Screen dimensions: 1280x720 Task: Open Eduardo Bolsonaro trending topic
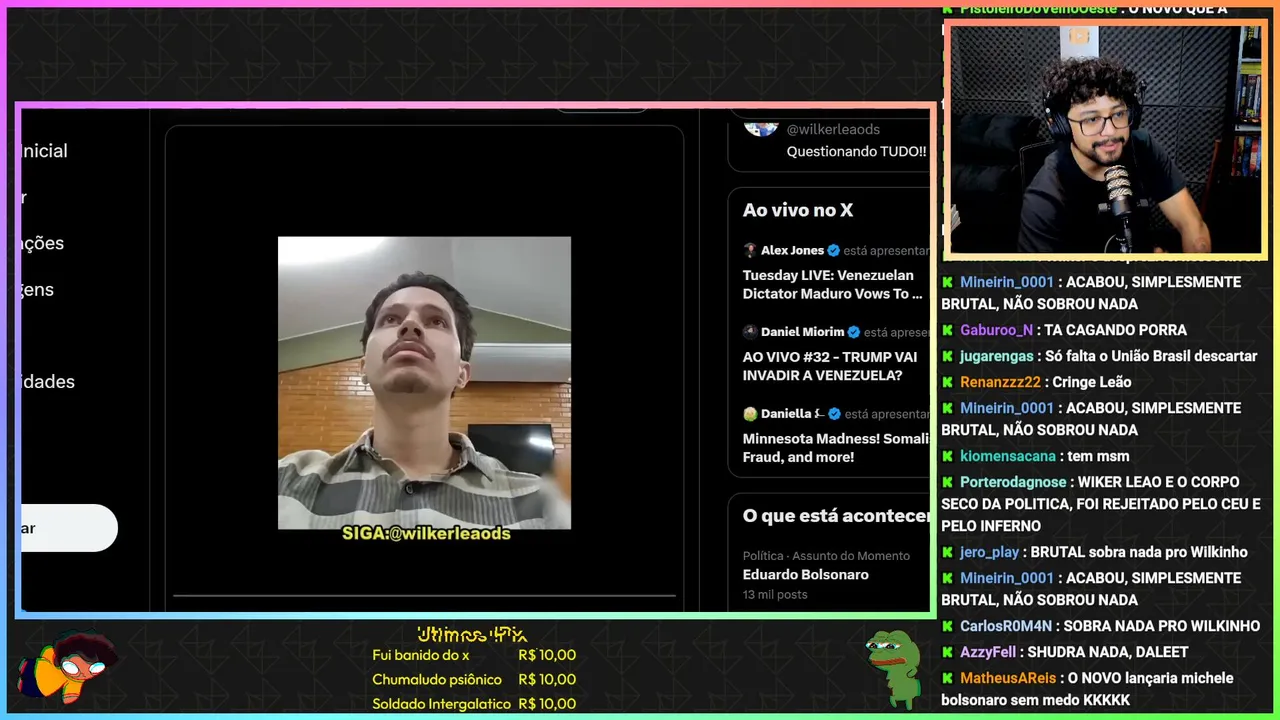click(806, 574)
